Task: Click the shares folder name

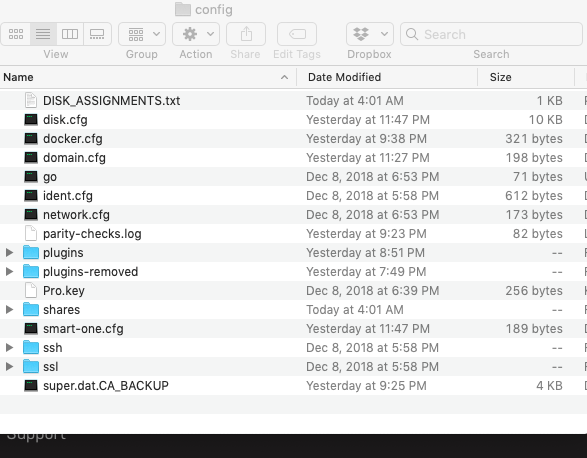Action: [x=61, y=310]
